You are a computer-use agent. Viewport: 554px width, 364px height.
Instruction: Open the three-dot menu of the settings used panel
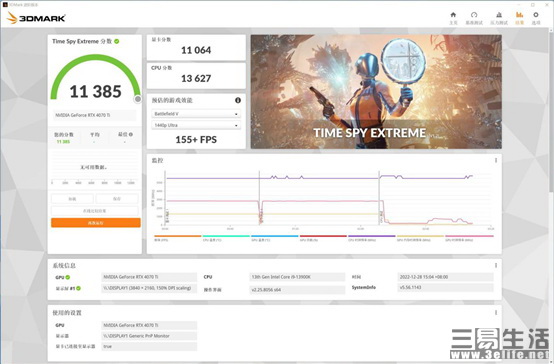coord(496,313)
